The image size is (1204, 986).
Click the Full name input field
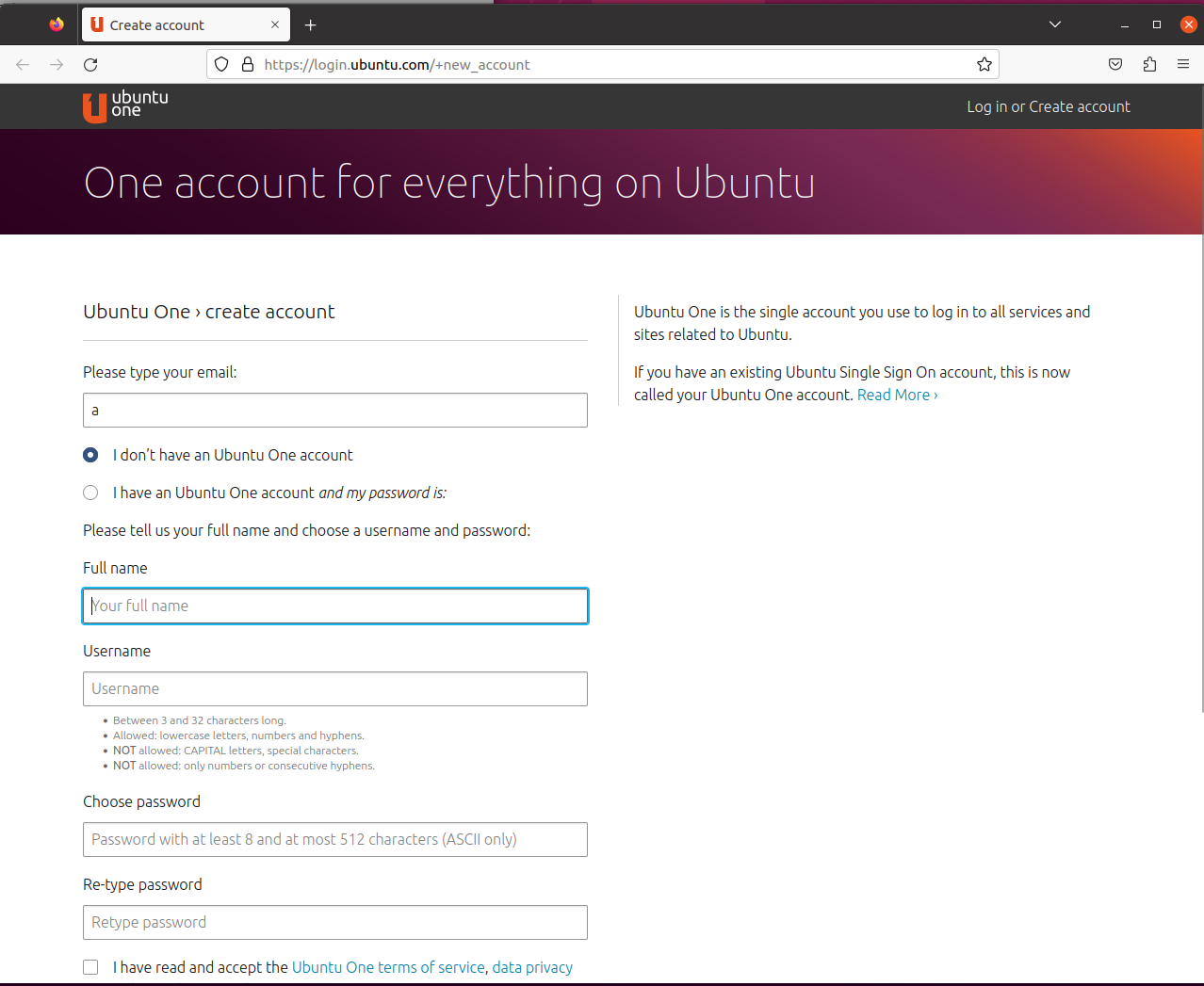[335, 606]
